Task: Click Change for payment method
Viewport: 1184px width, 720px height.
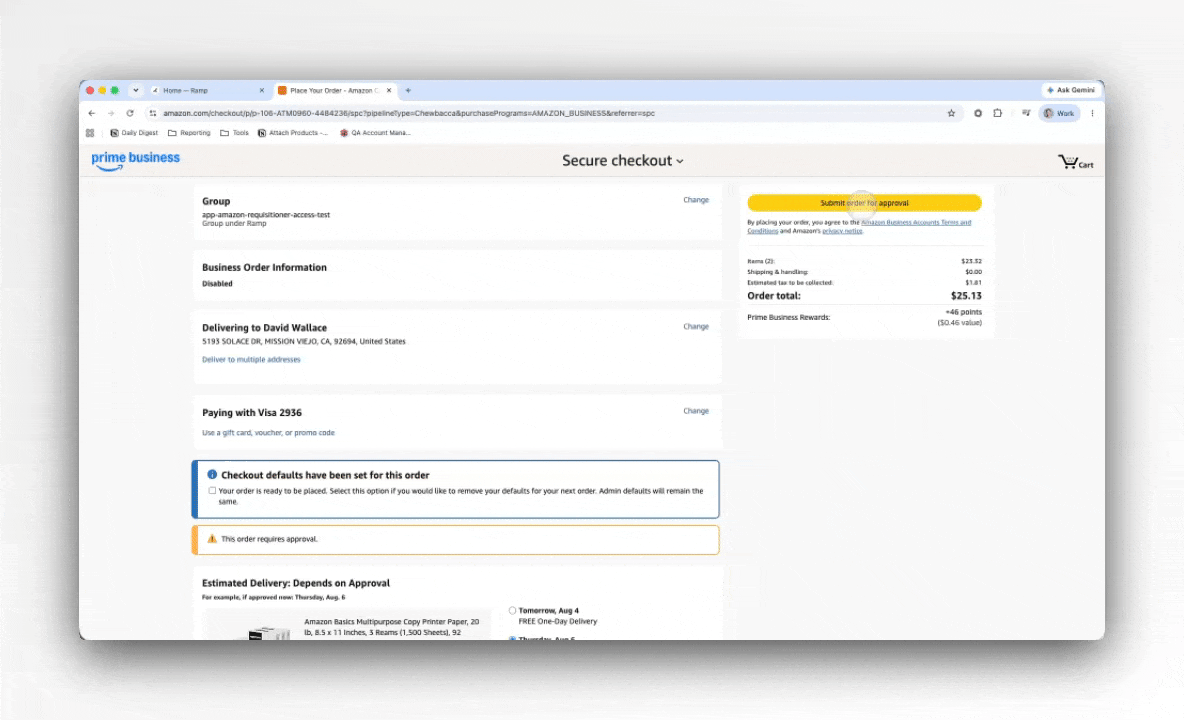Action: 696,411
